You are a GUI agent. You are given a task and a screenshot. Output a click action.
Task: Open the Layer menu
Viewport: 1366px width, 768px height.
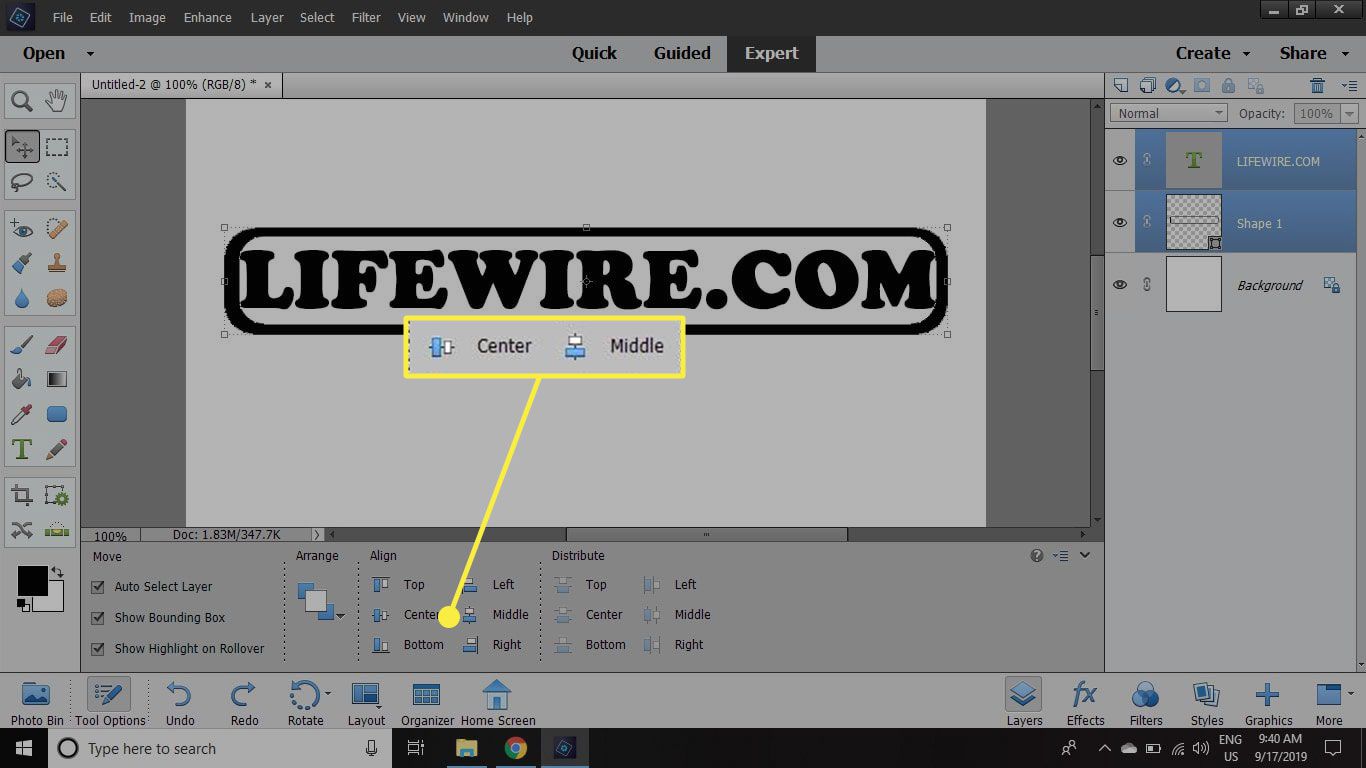coord(267,17)
